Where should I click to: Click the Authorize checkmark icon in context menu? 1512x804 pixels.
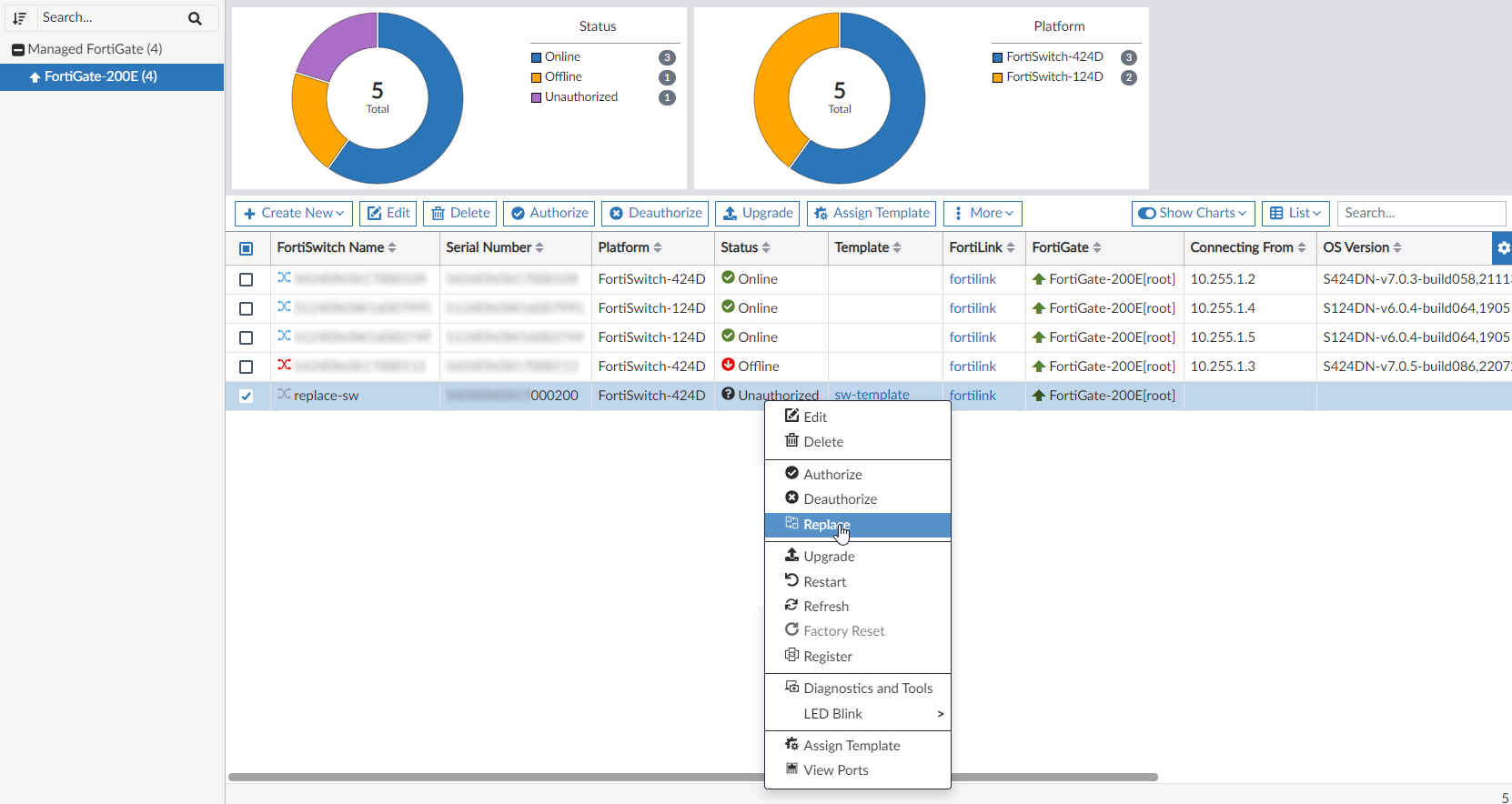[x=792, y=473]
